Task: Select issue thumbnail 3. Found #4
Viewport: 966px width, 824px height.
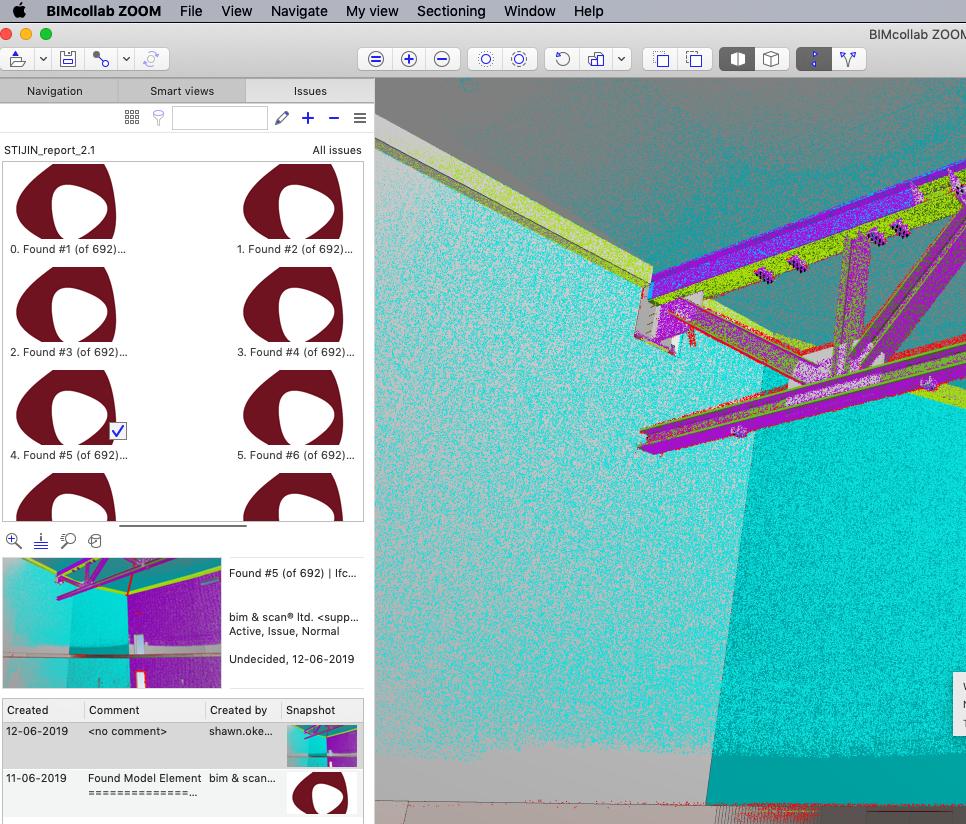Action: [293, 304]
